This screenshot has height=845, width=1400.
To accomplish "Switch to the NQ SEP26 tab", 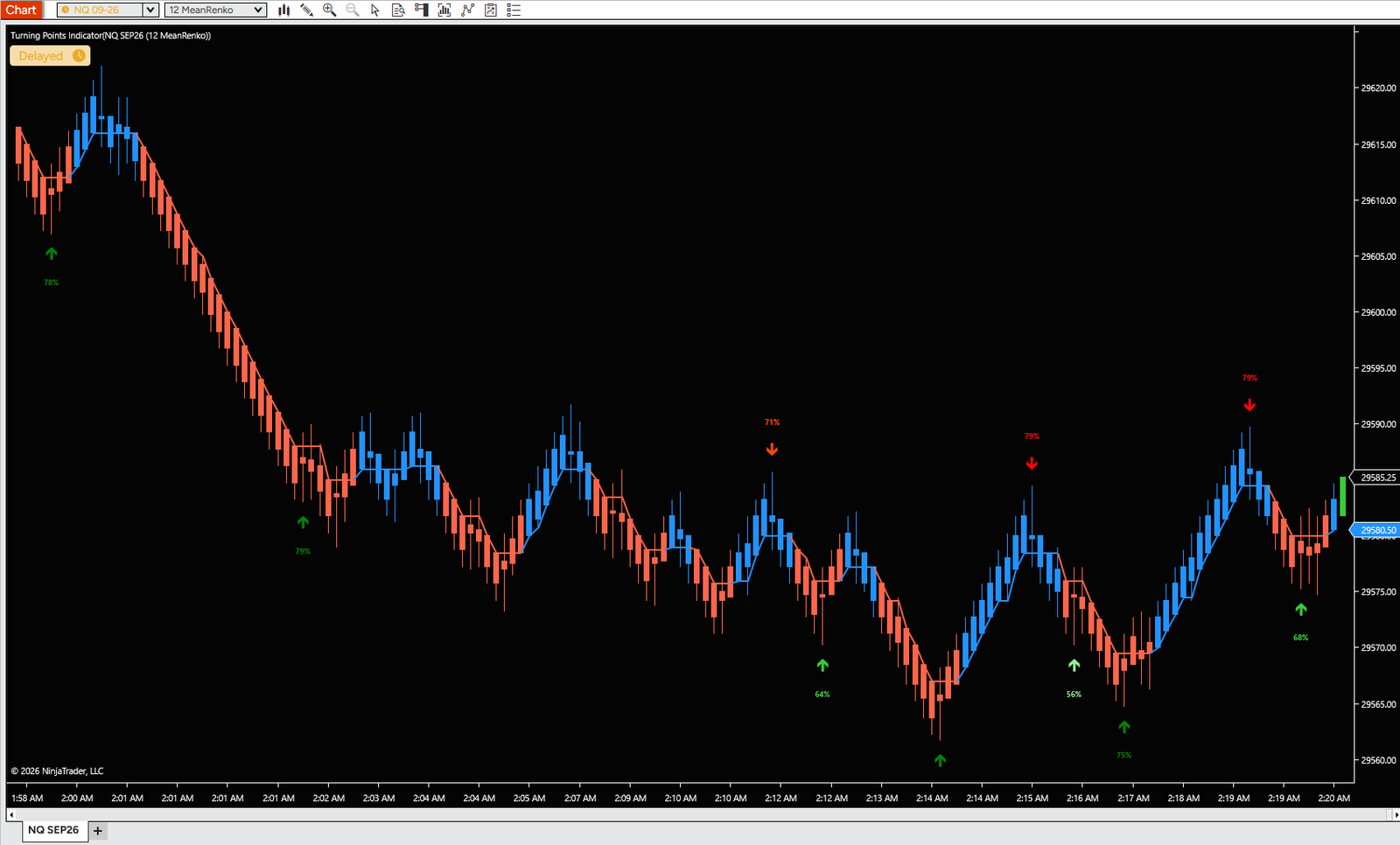I will (x=54, y=830).
